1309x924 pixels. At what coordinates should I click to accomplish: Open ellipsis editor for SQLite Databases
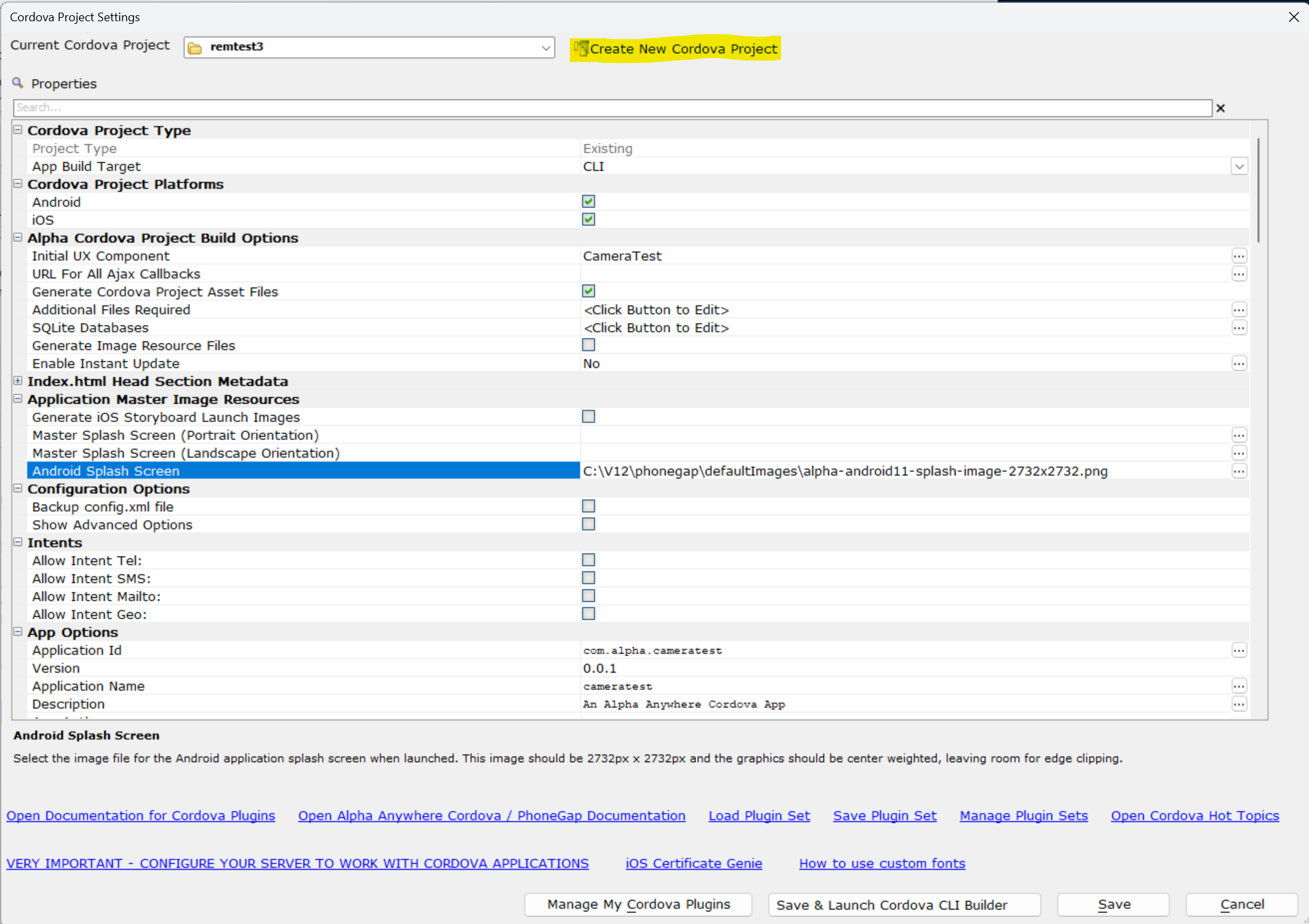(x=1239, y=328)
